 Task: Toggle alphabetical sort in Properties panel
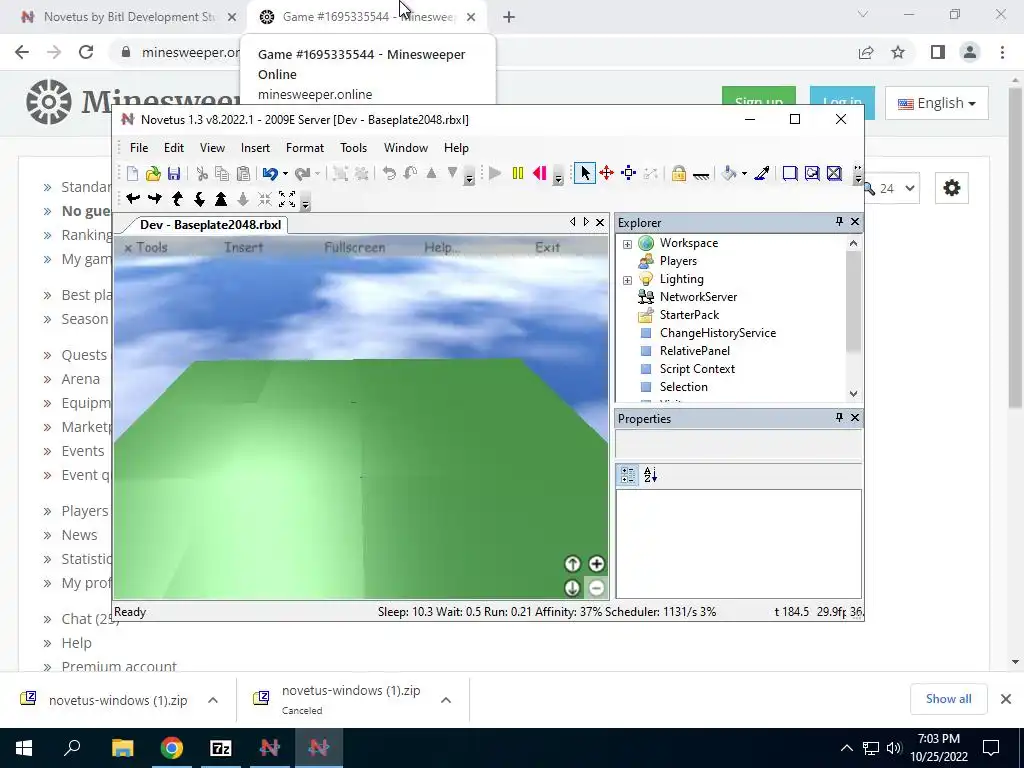tap(650, 475)
